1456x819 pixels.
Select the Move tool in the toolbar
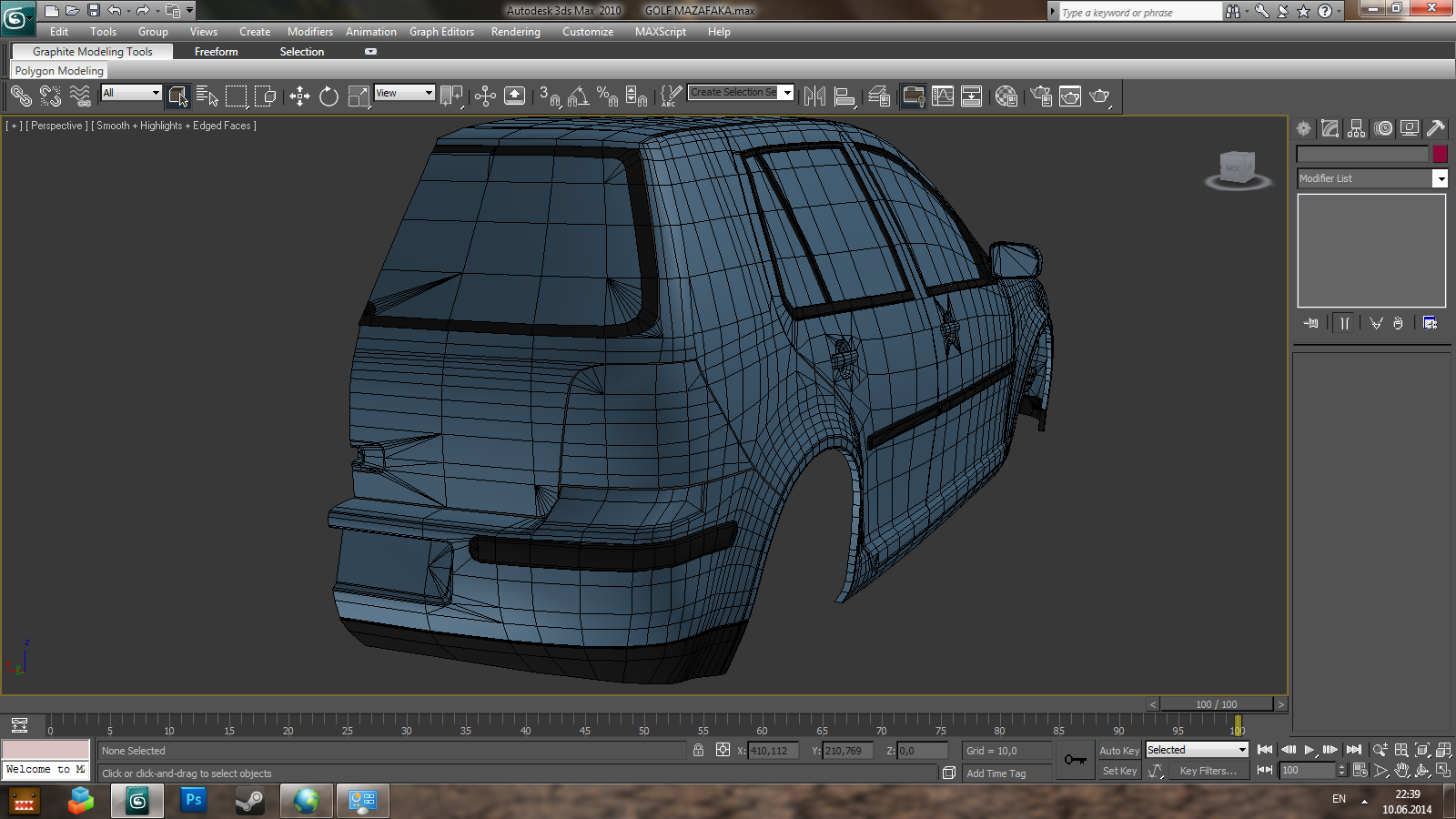click(299, 96)
